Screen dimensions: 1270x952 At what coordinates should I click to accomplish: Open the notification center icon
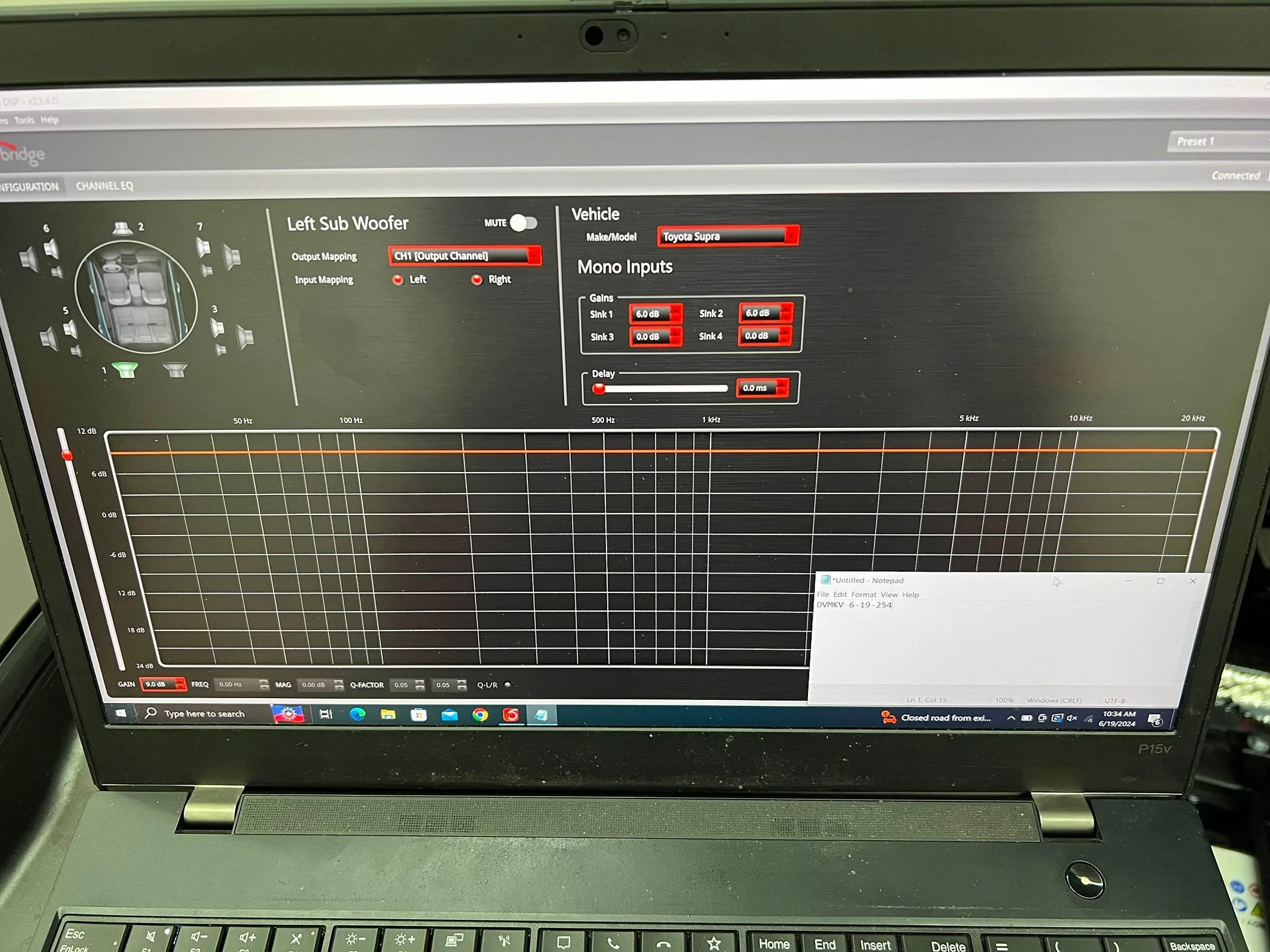point(1155,720)
